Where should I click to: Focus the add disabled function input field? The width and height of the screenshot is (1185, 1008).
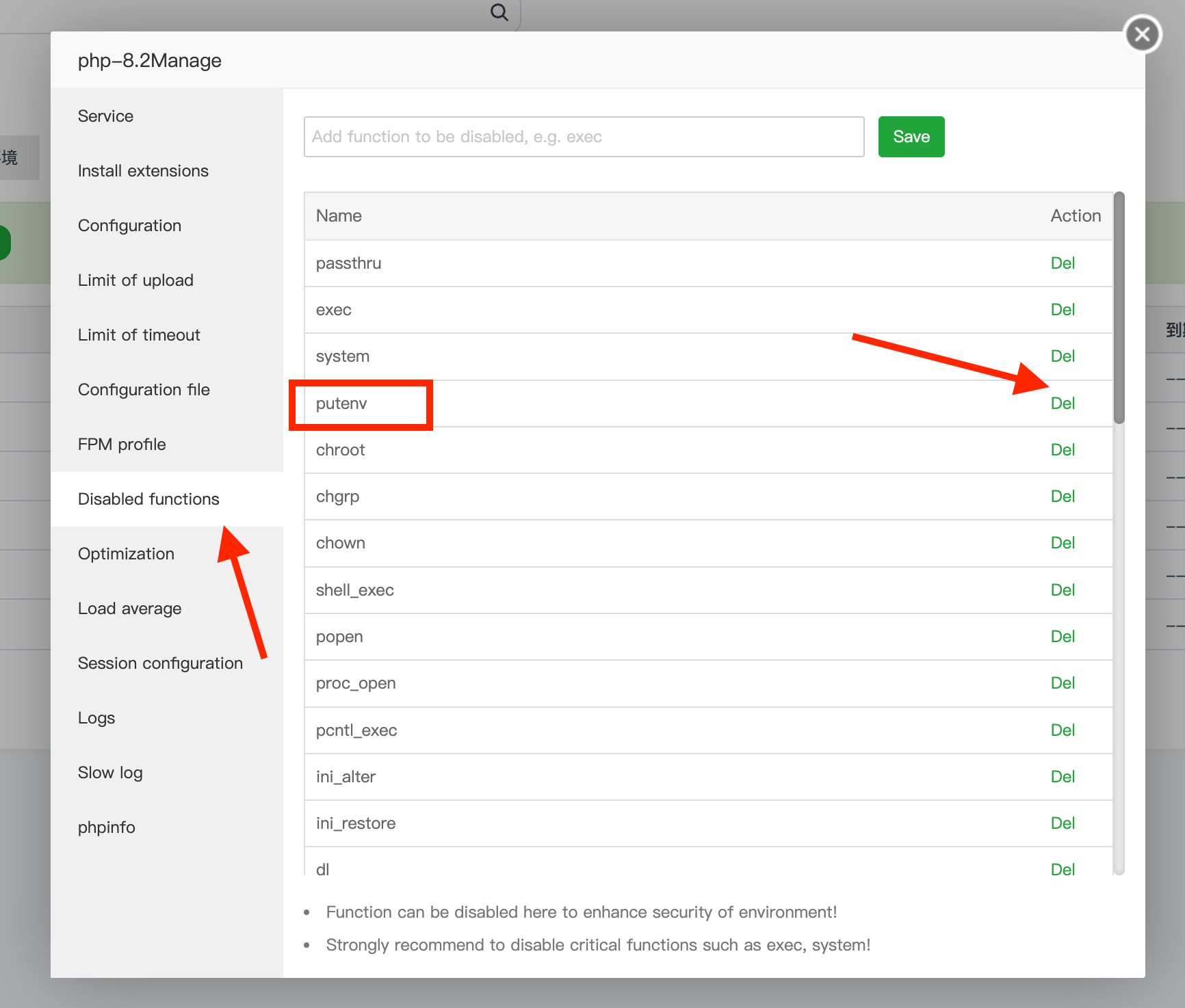click(x=584, y=137)
